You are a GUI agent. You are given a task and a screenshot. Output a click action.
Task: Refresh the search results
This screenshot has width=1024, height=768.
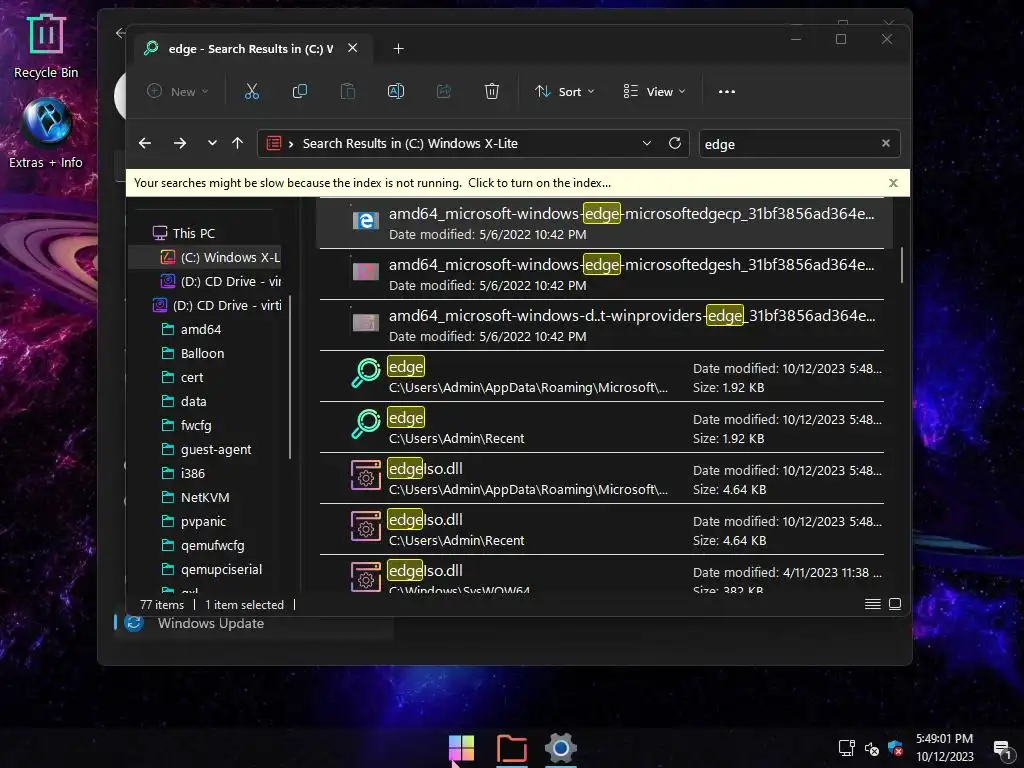click(675, 143)
